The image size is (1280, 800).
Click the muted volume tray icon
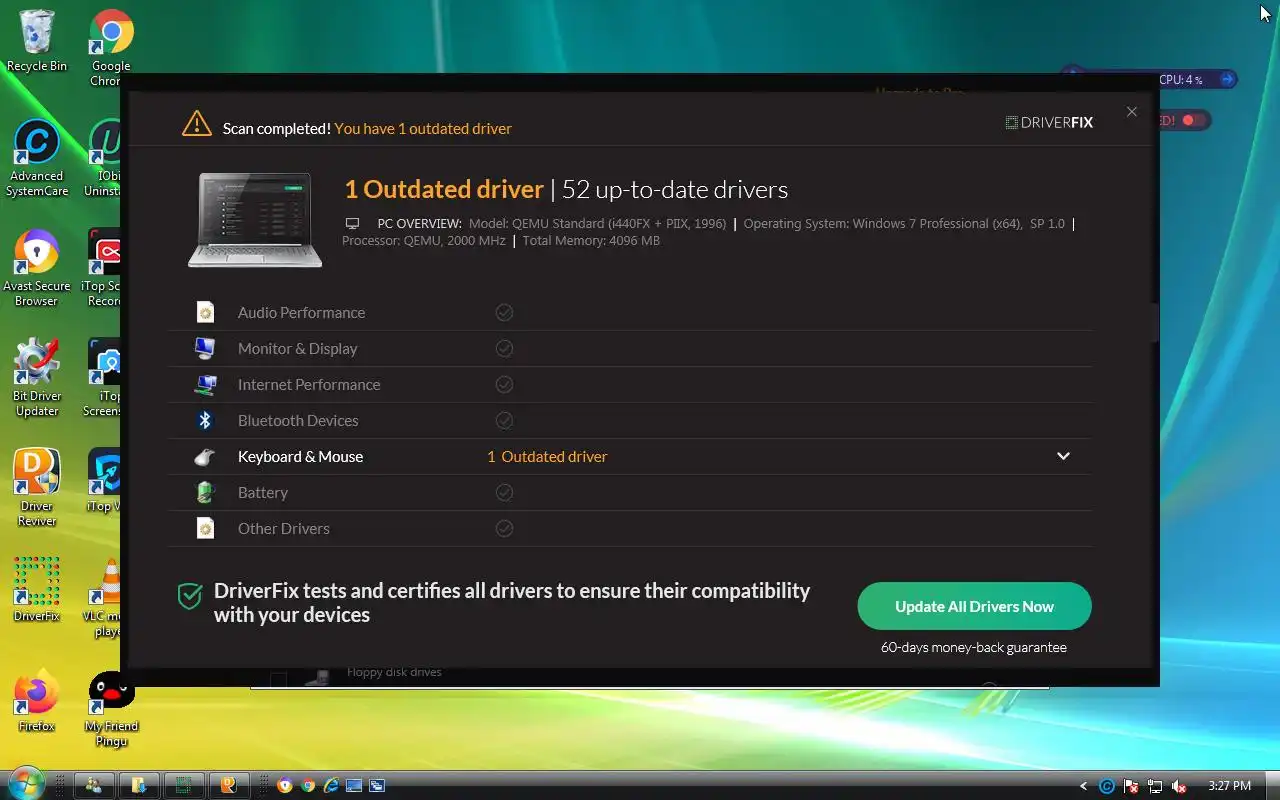tap(1179, 786)
